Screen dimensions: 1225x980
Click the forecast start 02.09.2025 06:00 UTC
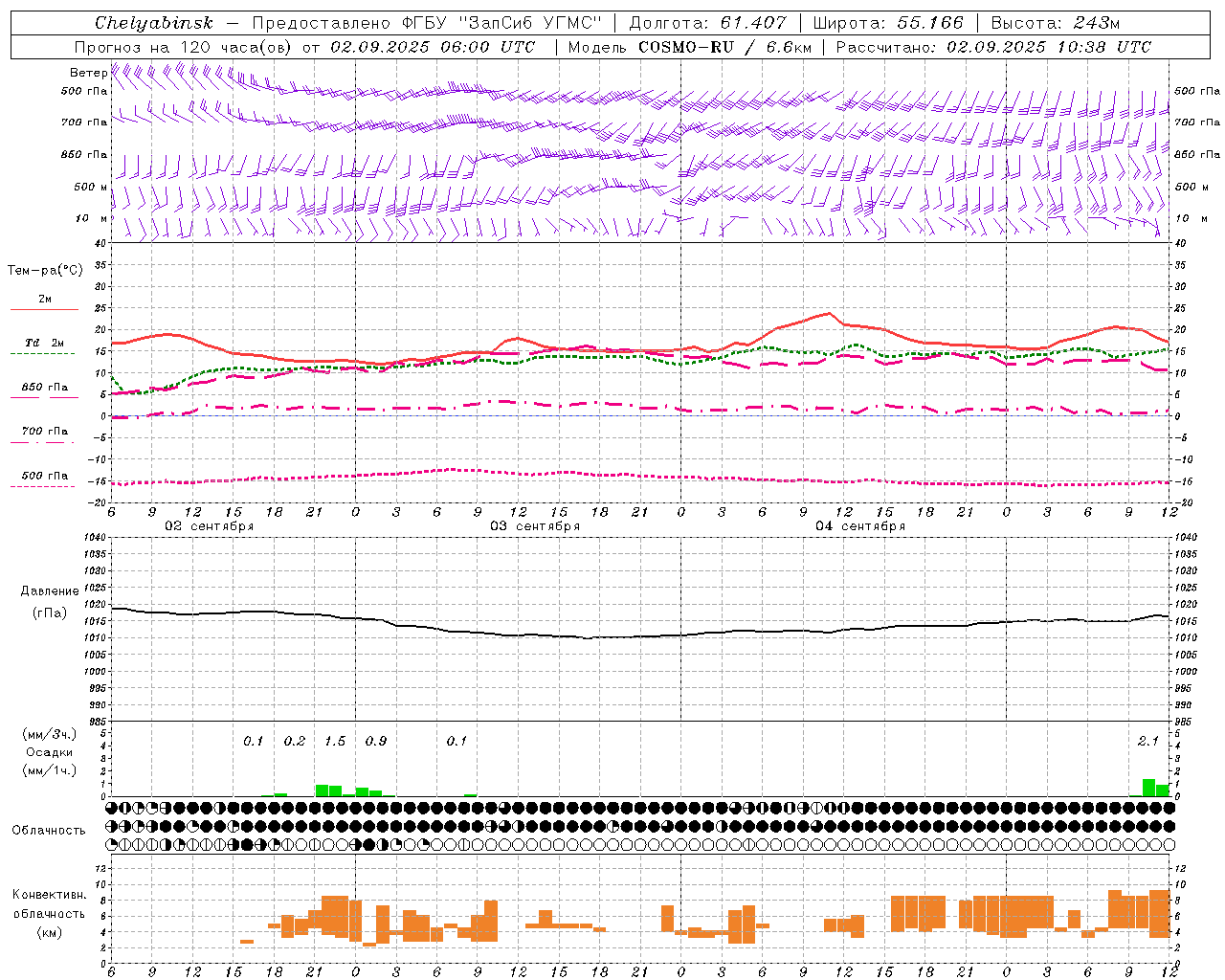[x=433, y=47]
